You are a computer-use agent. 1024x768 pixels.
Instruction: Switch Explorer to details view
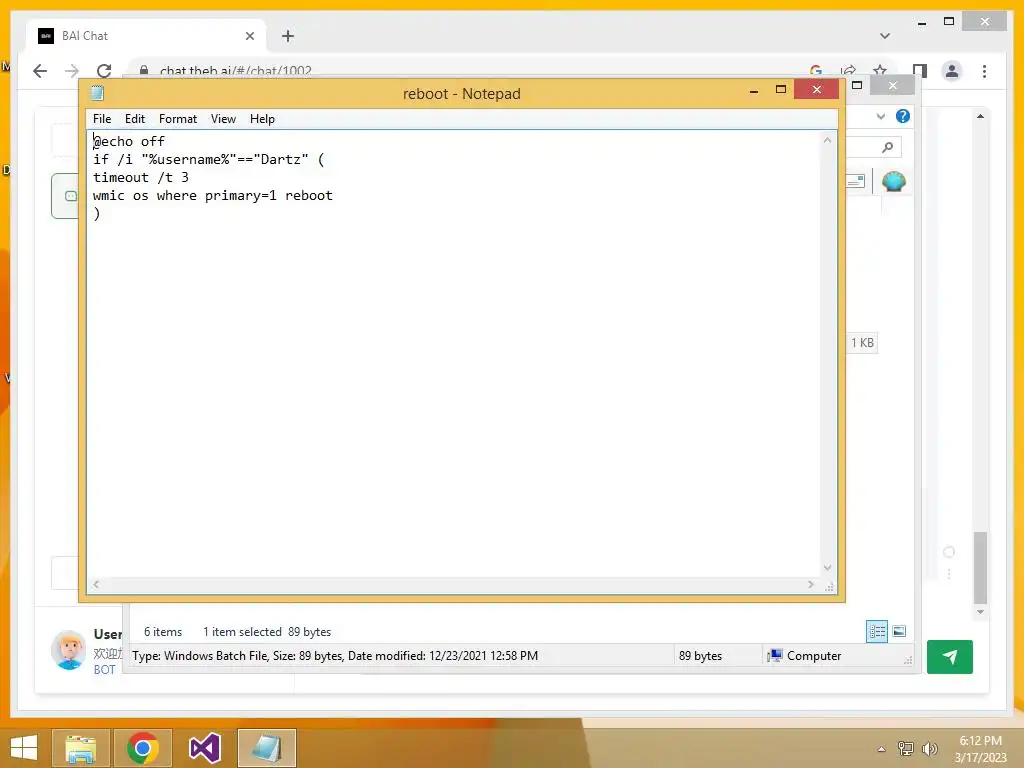(877, 631)
